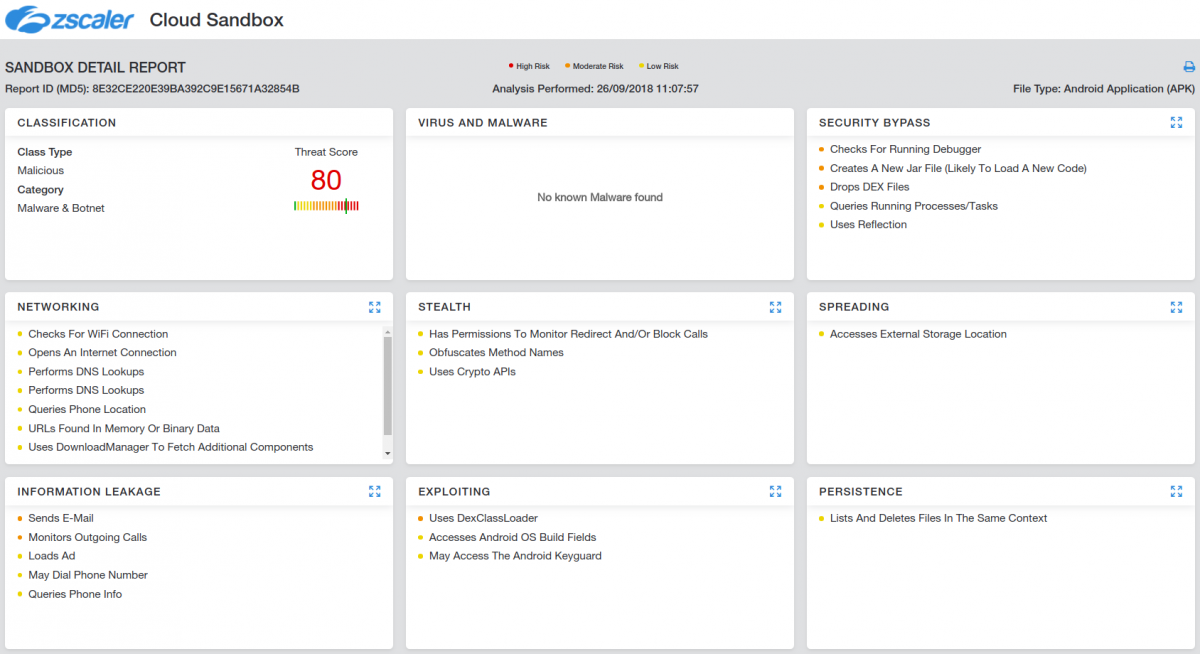Image resolution: width=1200 pixels, height=654 pixels.
Task: Expand the Spreading panel
Action: point(1176,307)
